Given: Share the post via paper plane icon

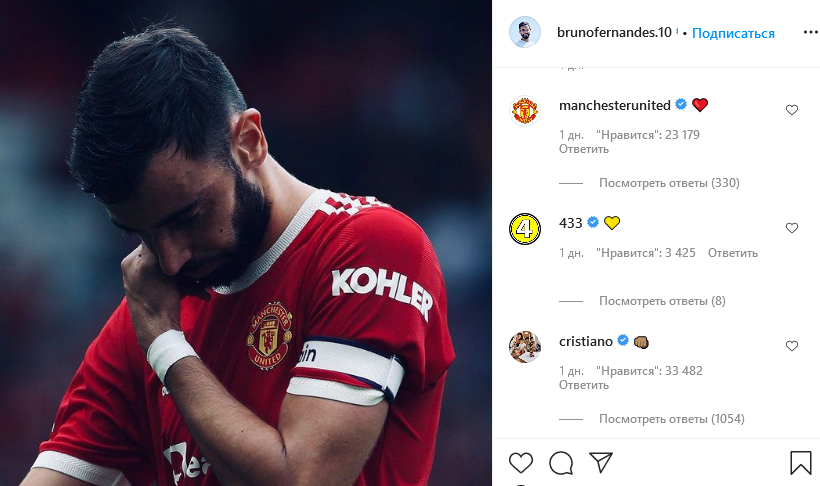Looking at the screenshot, I should [601, 462].
